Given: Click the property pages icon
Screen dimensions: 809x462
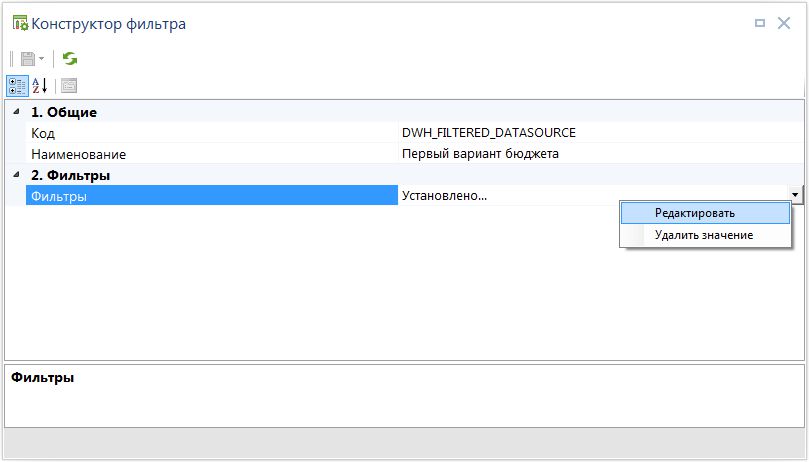Looking at the screenshot, I should tap(68, 86).
